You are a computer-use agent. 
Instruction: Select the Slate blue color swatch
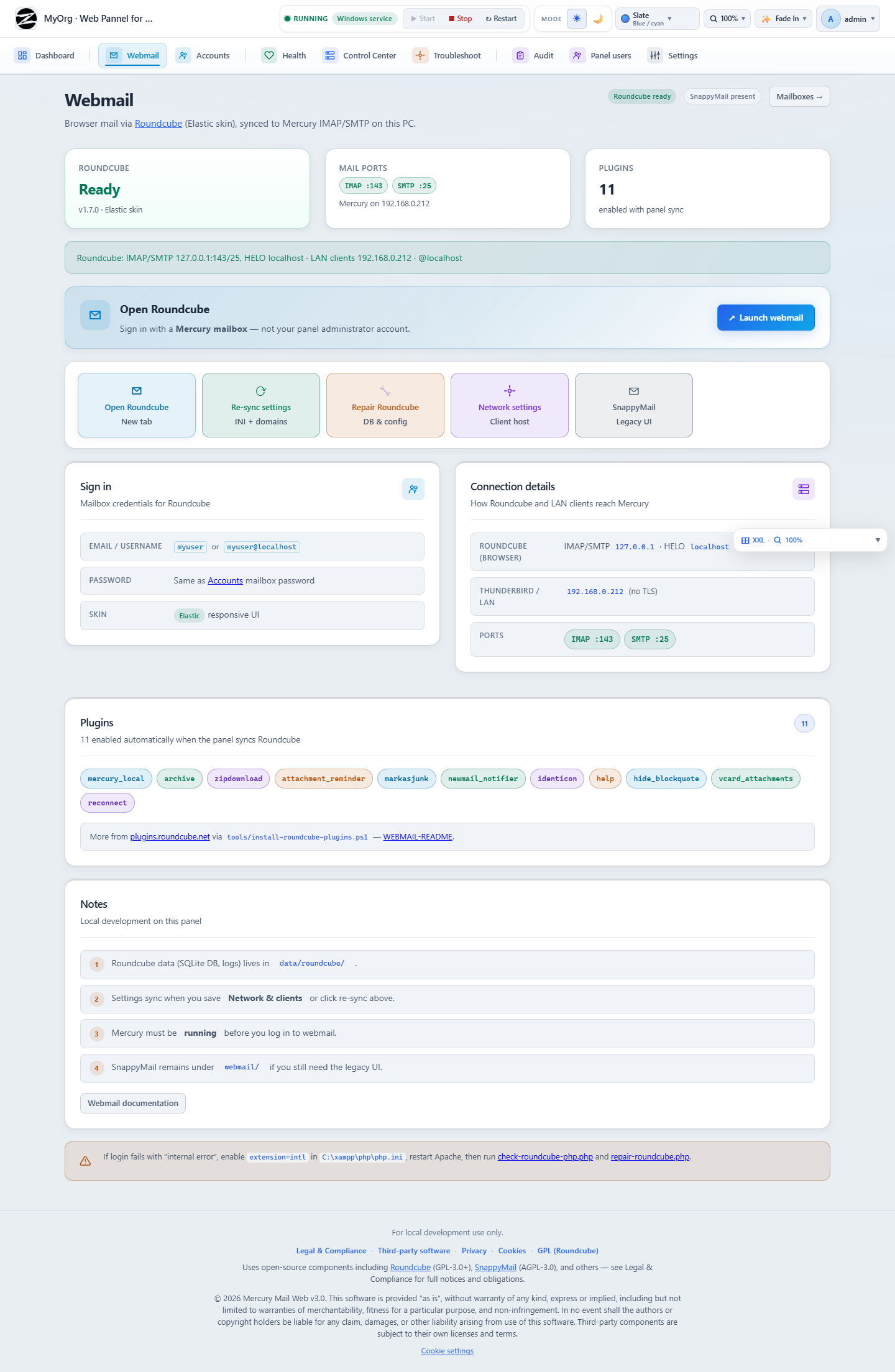tap(625, 19)
